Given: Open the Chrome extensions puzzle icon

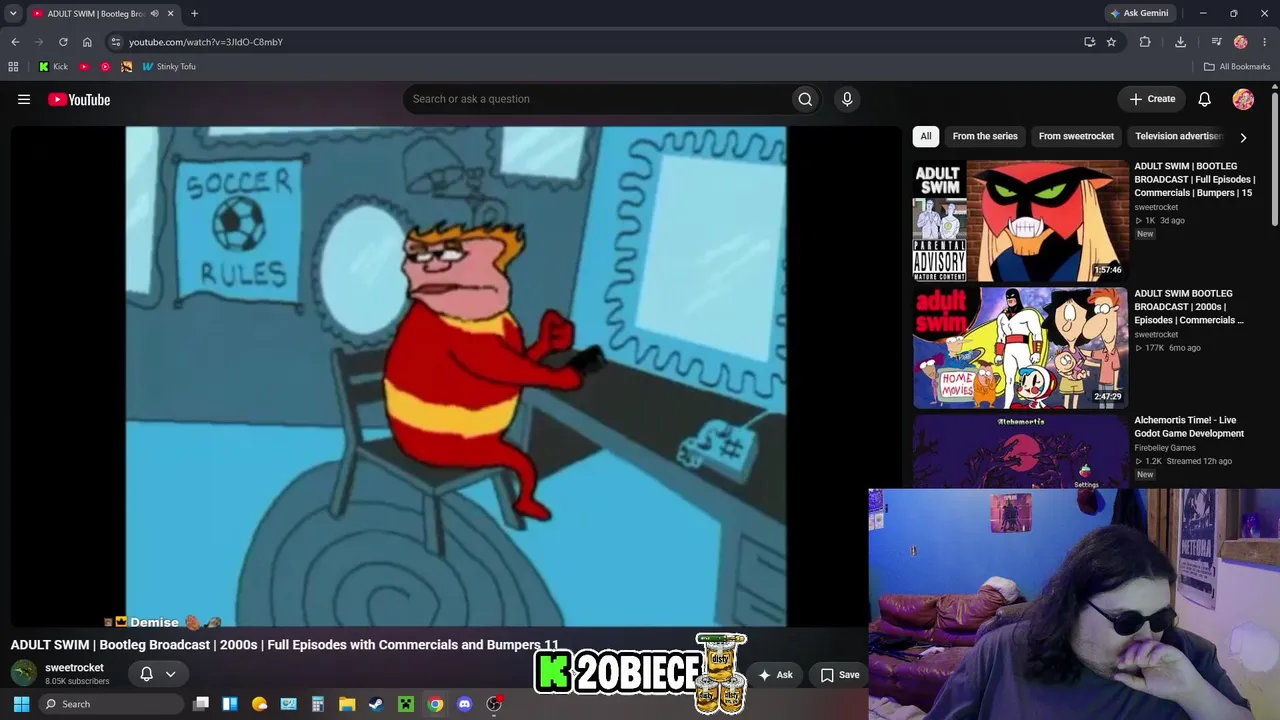Looking at the screenshot, I should 1145,42.
